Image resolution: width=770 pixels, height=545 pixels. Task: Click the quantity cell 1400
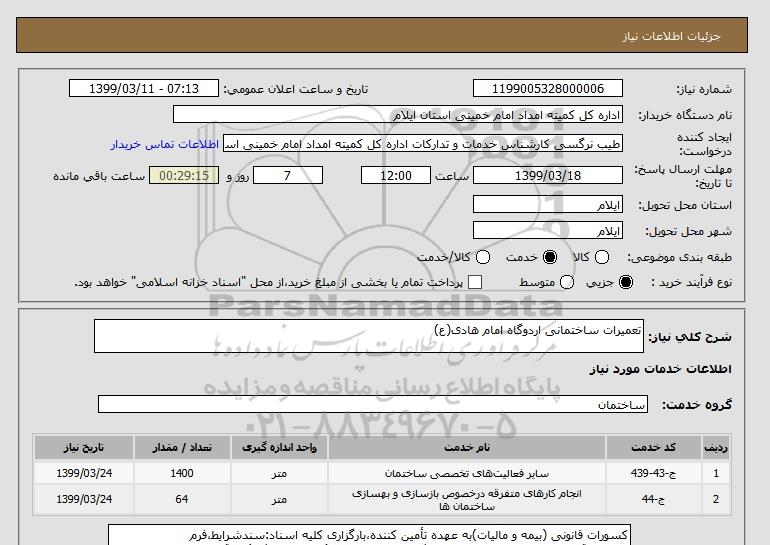pyautogui.click(x=182, y=473)
